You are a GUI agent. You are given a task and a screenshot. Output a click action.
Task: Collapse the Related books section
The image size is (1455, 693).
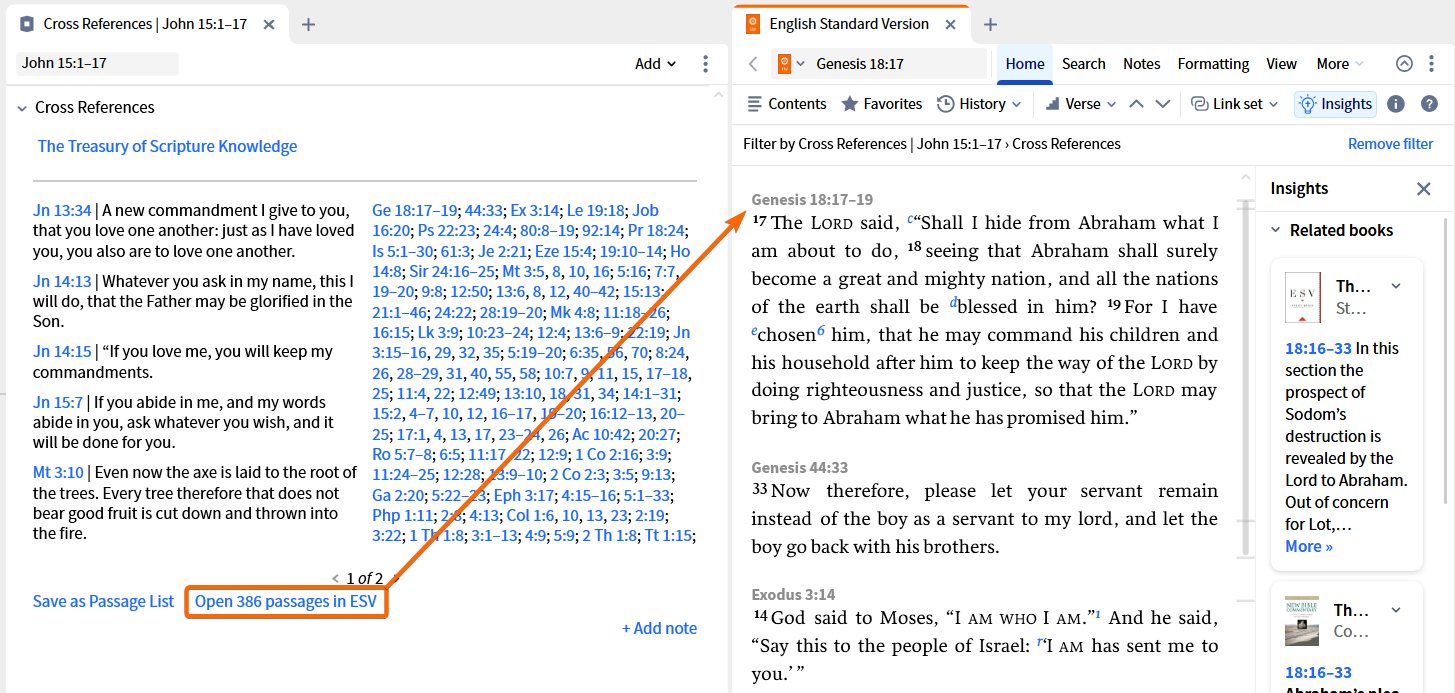pos(1276,230)
